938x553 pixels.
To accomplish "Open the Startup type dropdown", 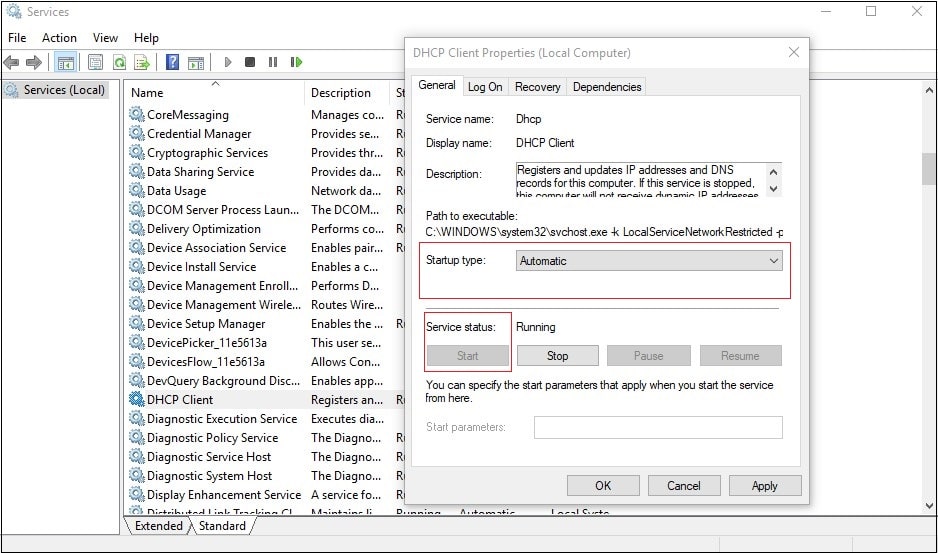I will [649, 261].
